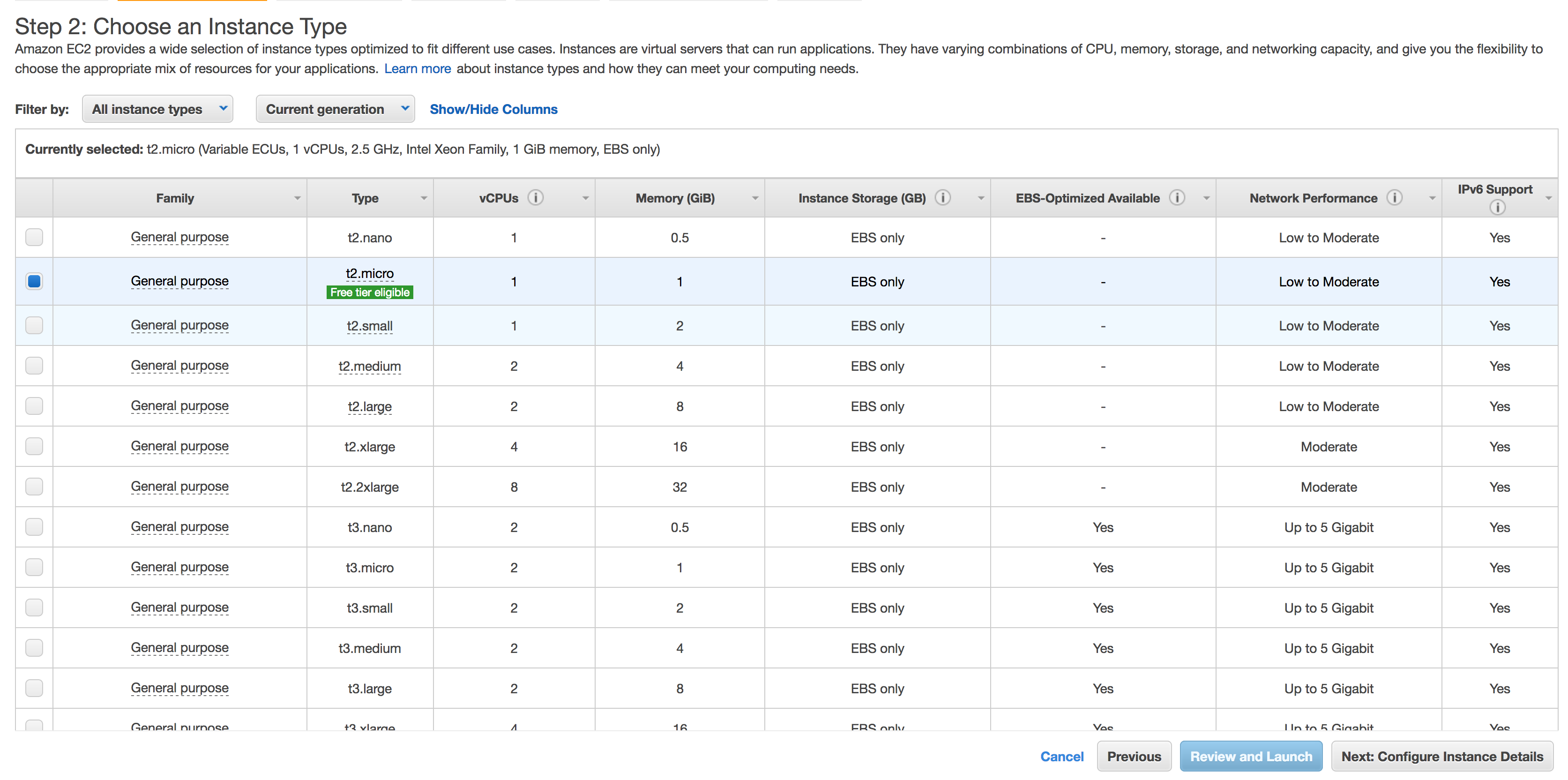Open the Instance Storage column sort arrow
This screenshot has width=1568, height=780.
pyautogui.click(x=981, y=198)
